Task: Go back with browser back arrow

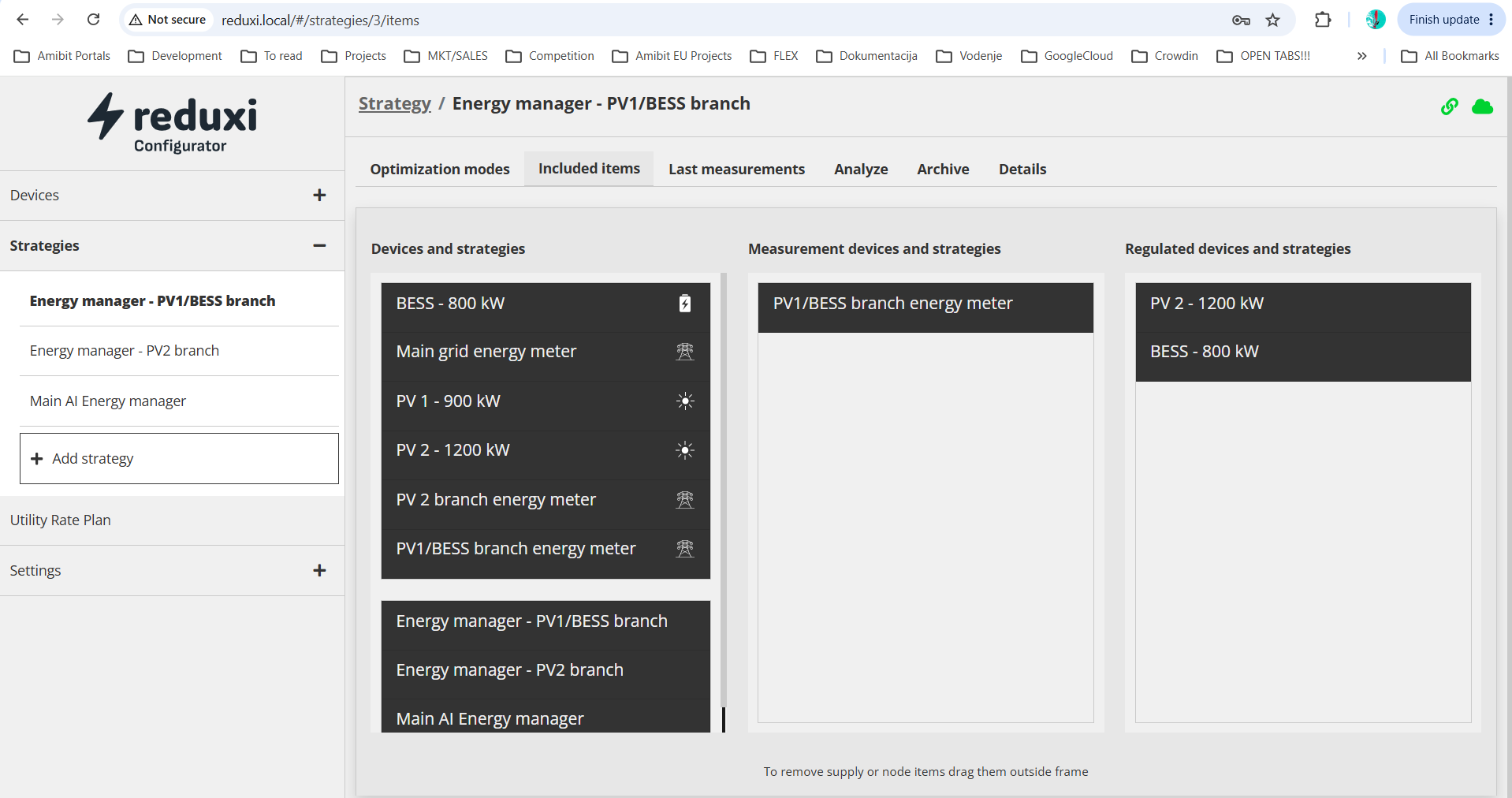Action: pyautogui.click(x=23, y=20)
